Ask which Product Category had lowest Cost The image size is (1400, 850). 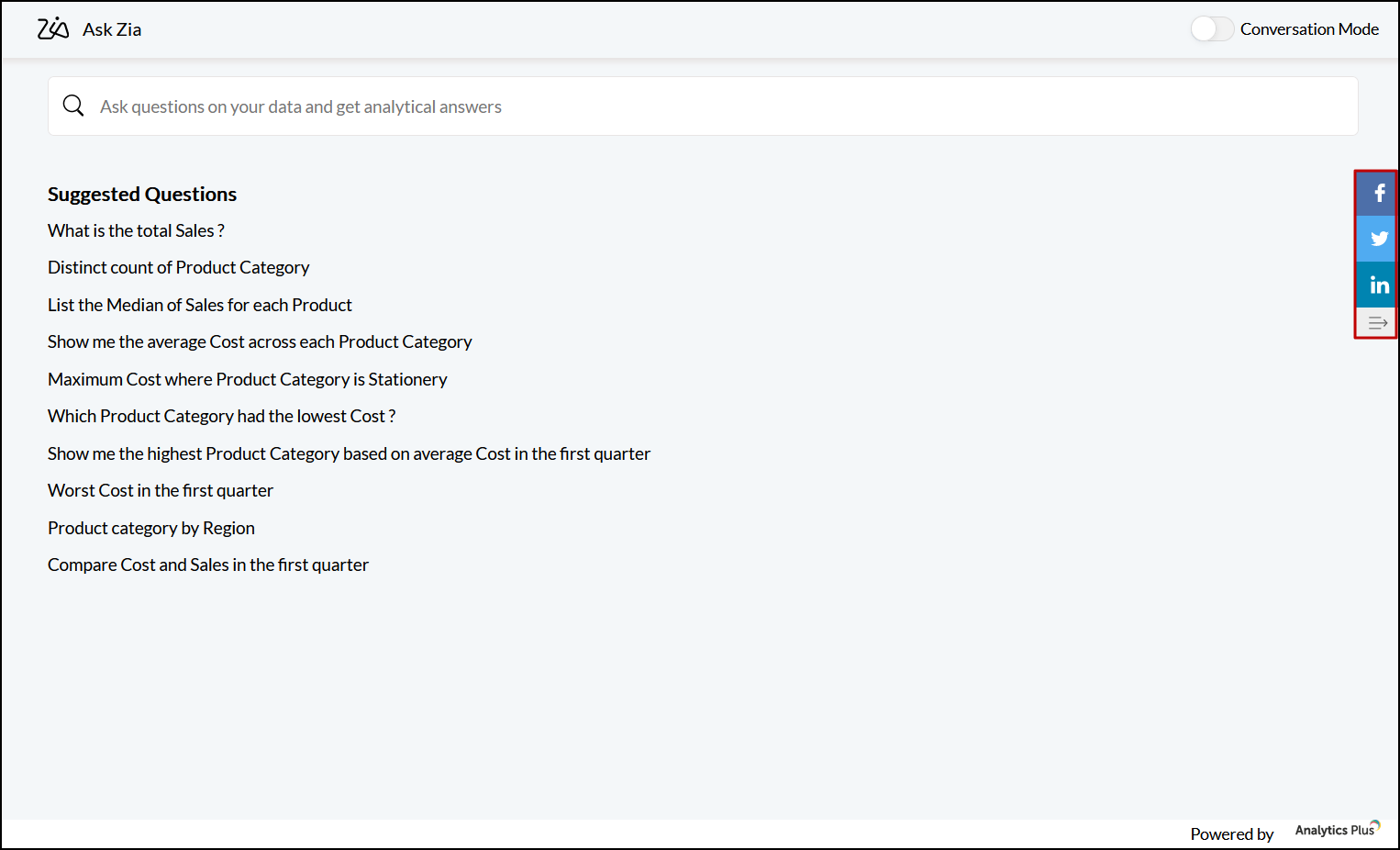[x=221, y=417]
